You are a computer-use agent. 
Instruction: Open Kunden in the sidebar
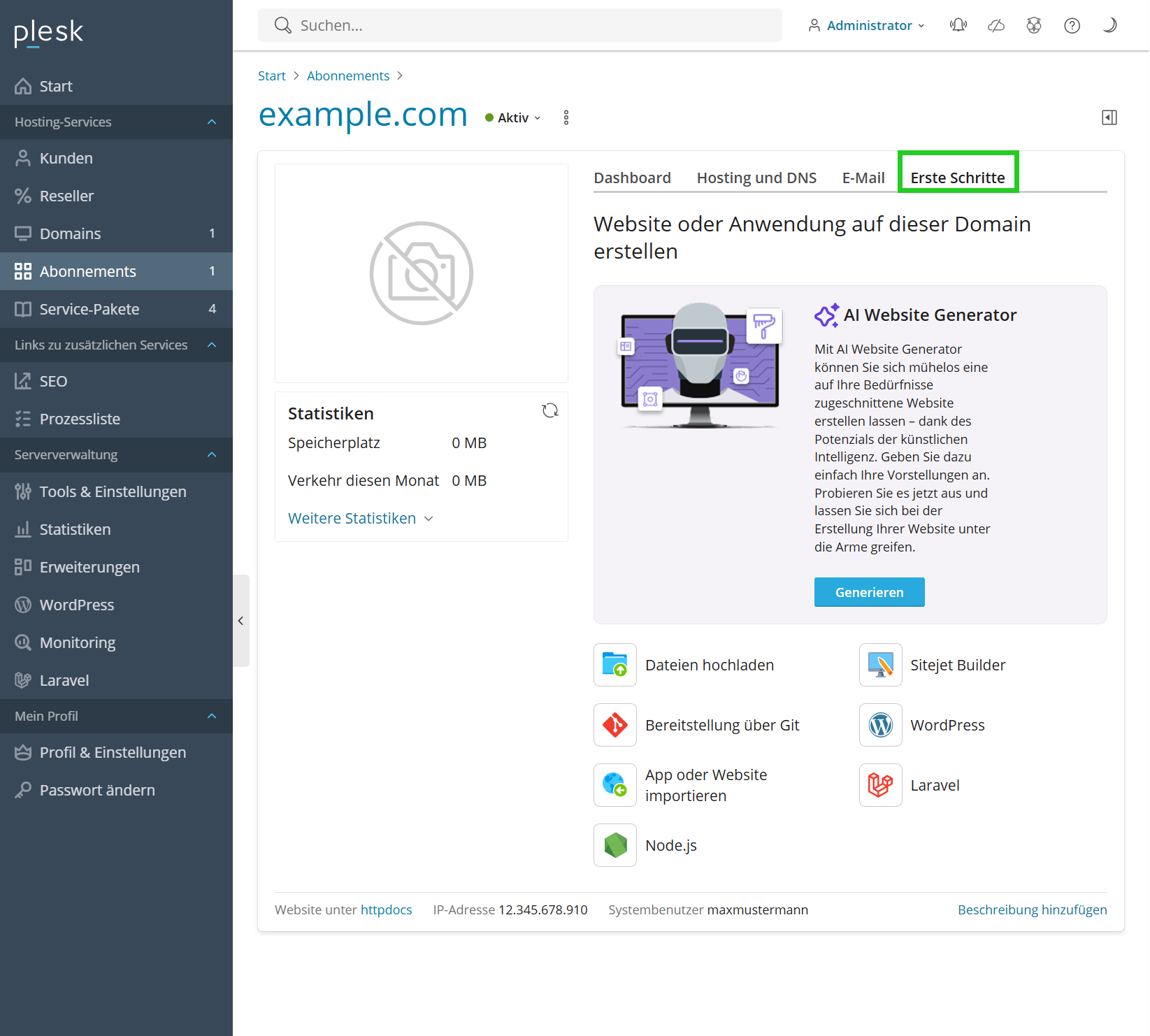[116, 158]
